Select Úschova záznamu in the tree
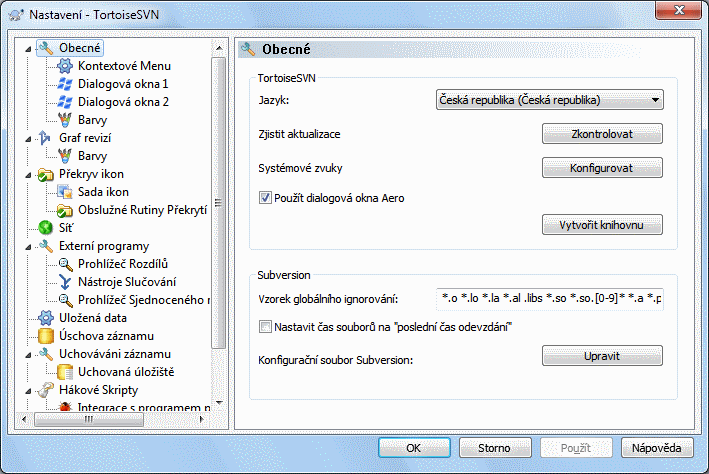The image size is (709, 474). (106, 336)
